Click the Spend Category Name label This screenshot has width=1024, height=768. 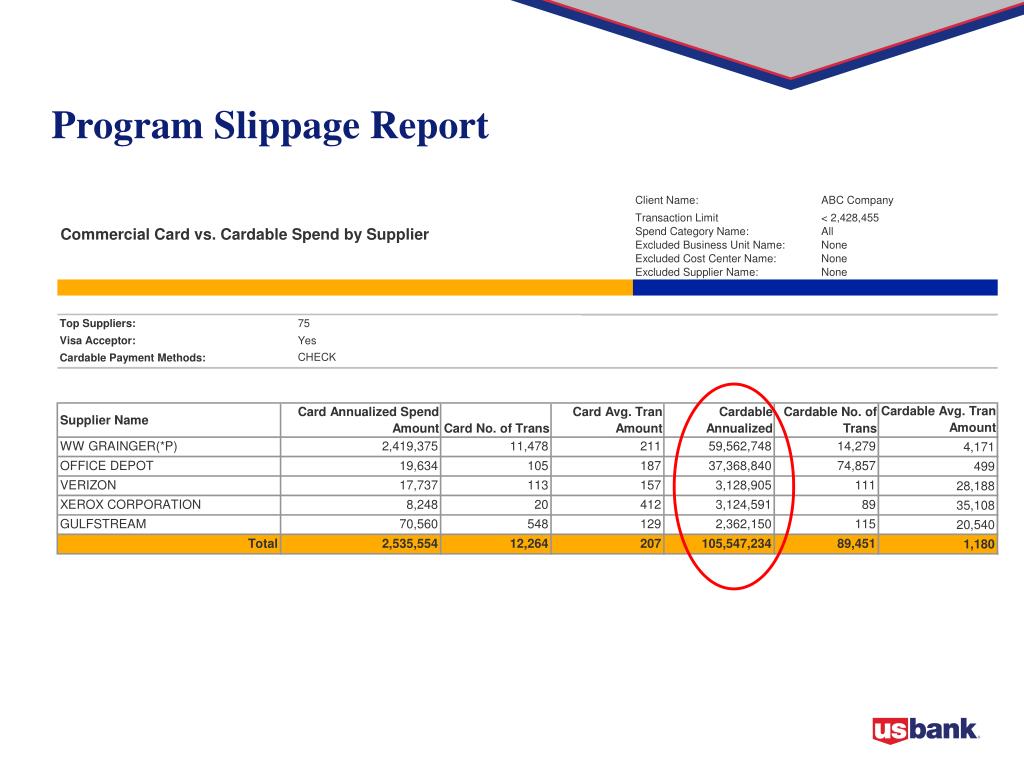(x=692, y=231)
